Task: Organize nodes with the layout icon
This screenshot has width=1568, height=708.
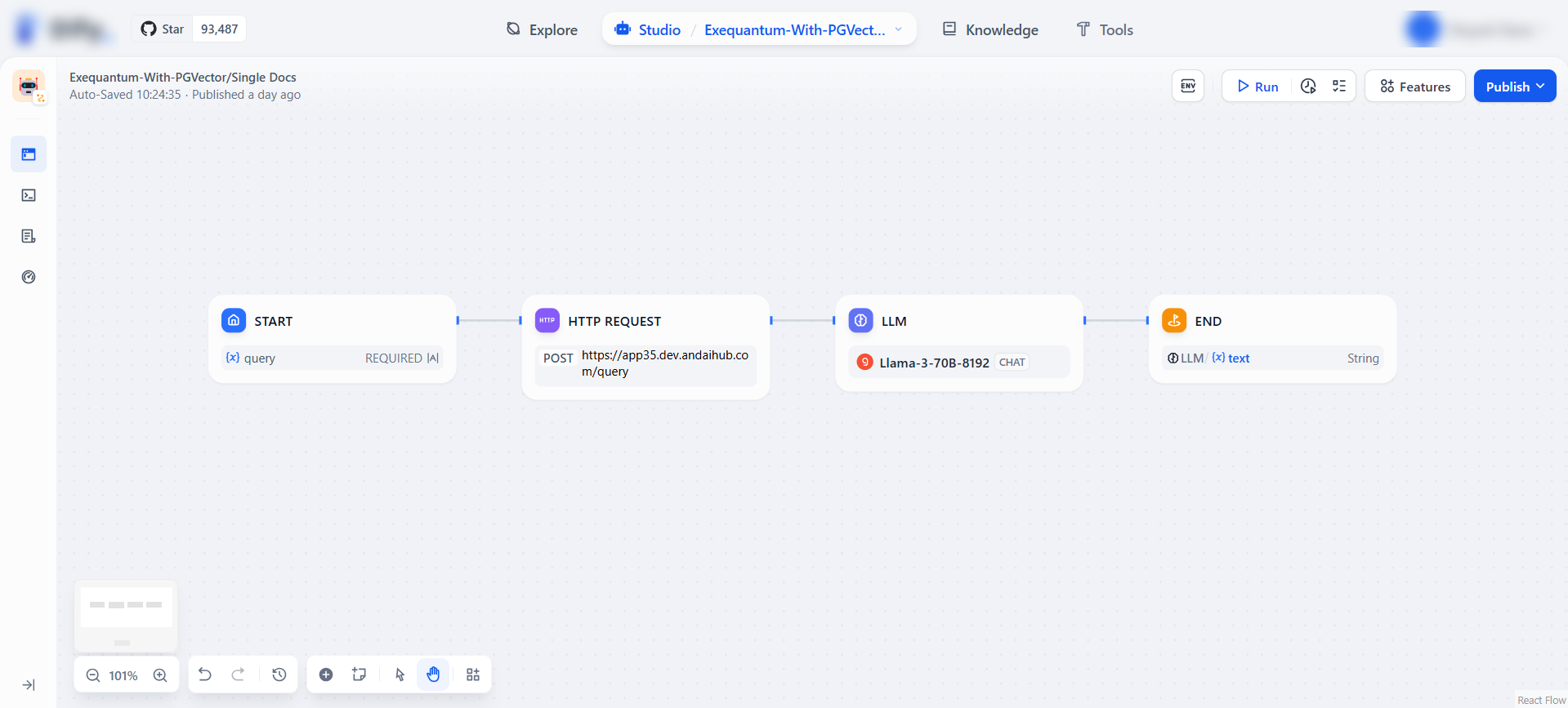Action: (x=473, y=675)
